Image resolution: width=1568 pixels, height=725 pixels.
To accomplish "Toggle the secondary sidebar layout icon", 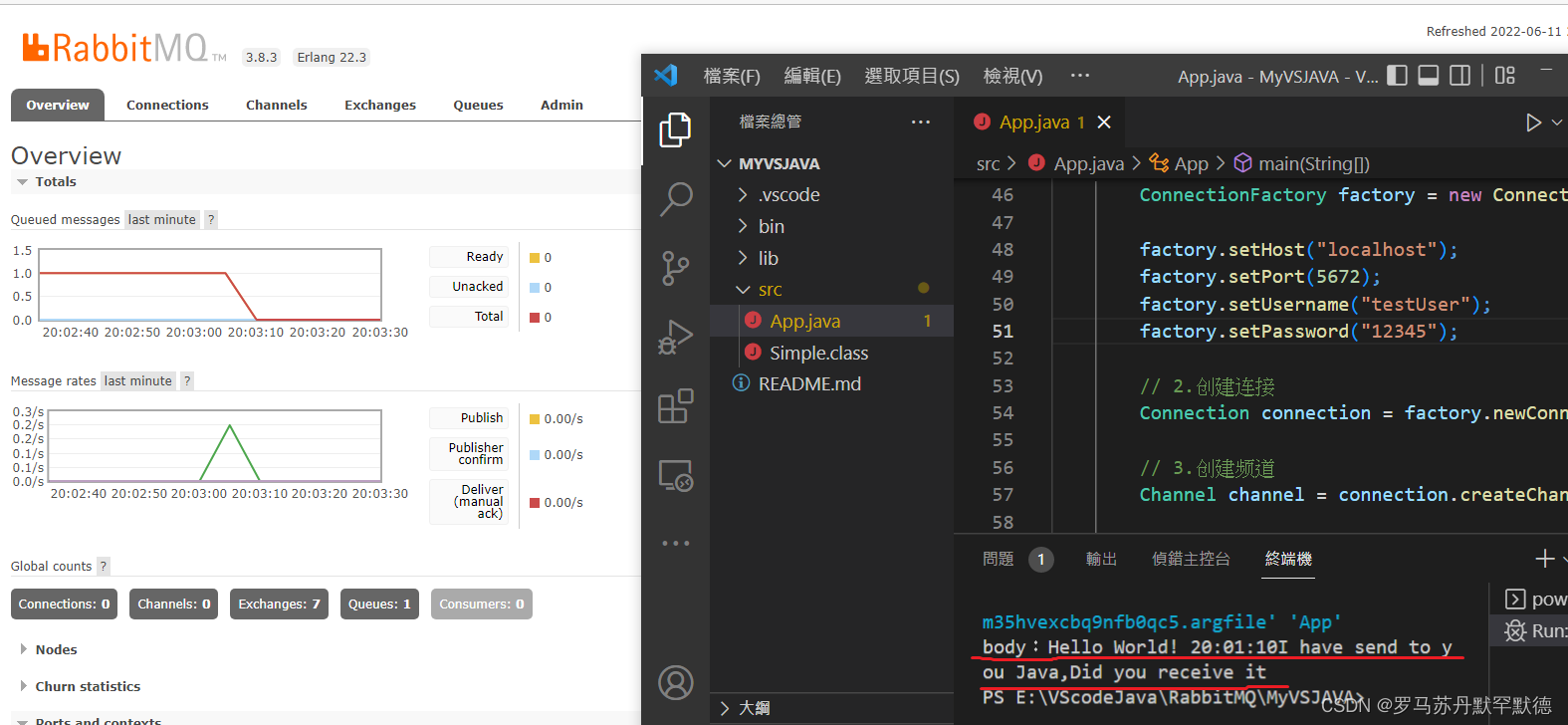I will click(1460, 76).
